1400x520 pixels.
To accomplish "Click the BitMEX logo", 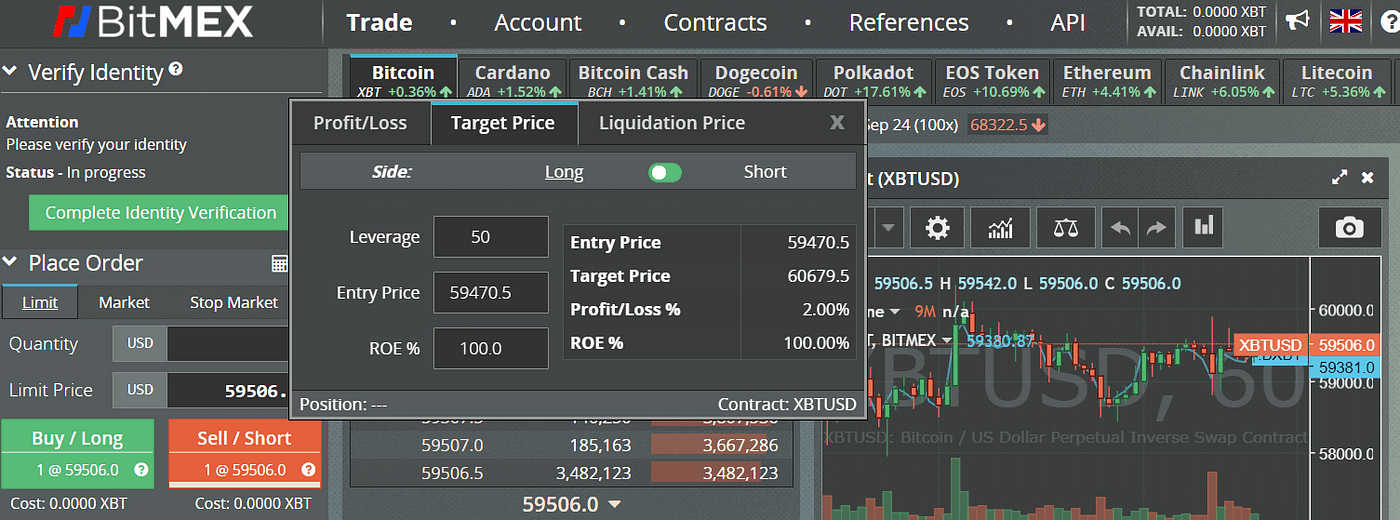I will [153, 21].
